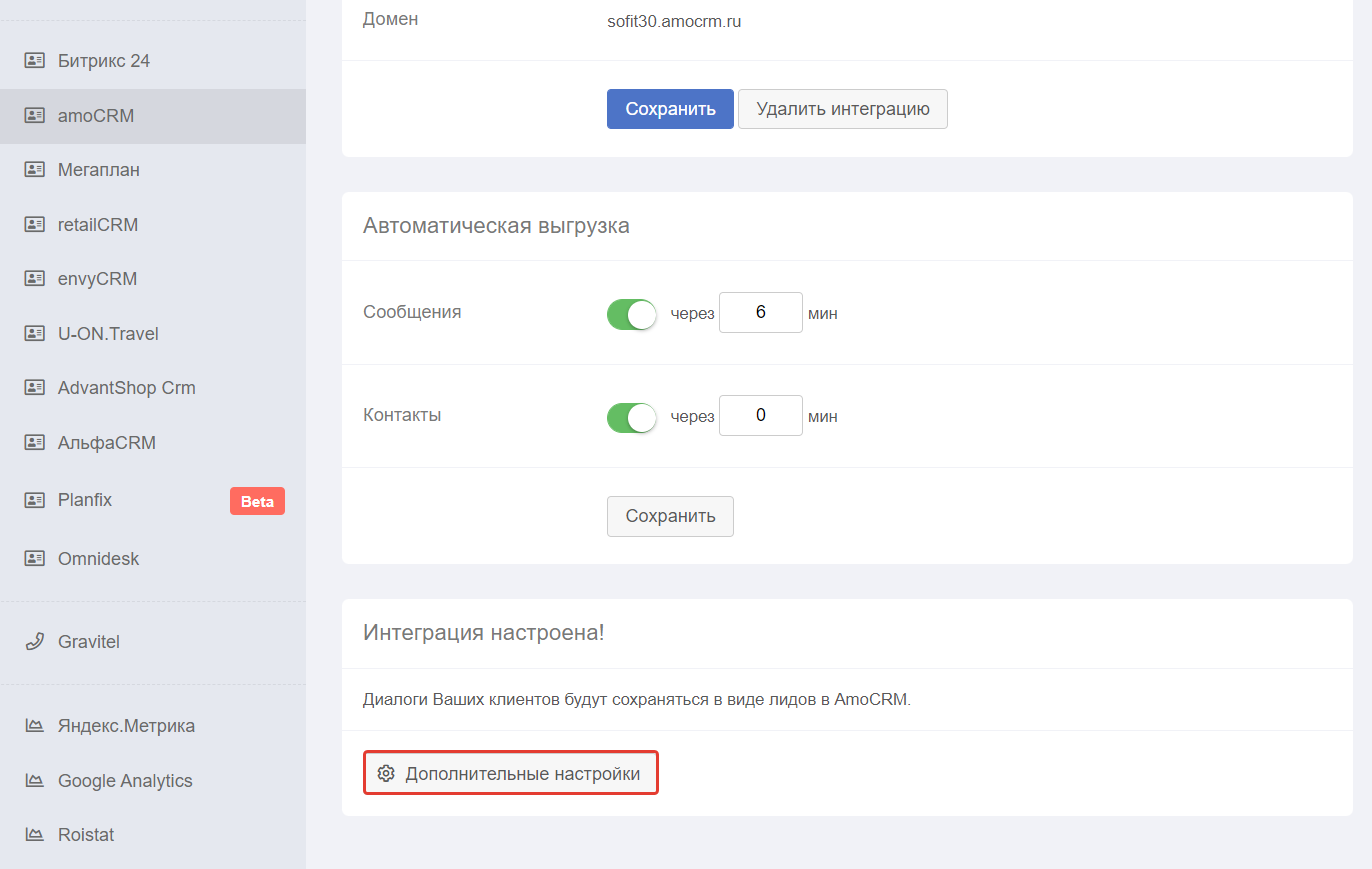The image size is (1372, 869).
Task: Open Дополнительные настройки
Action: click(x=510, y=774)
